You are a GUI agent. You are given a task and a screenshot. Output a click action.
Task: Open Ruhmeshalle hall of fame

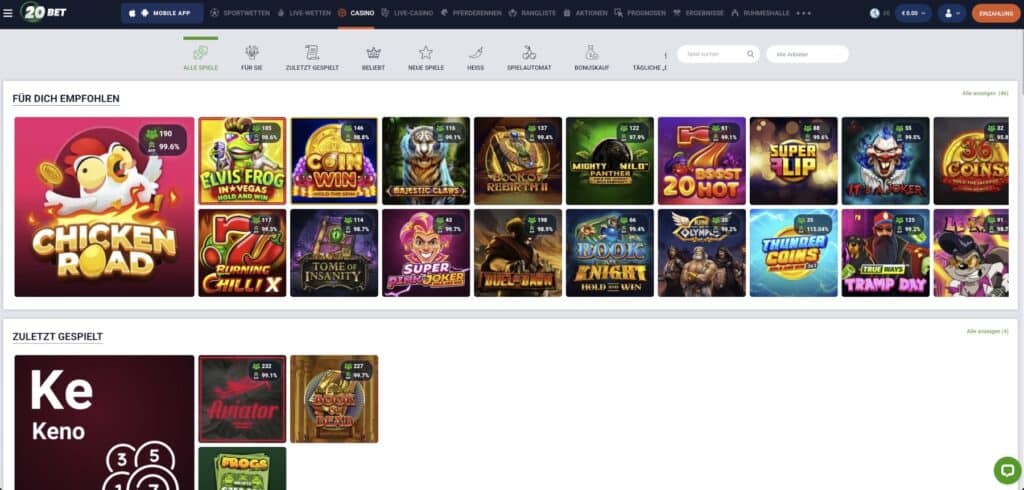coord(760,13)
